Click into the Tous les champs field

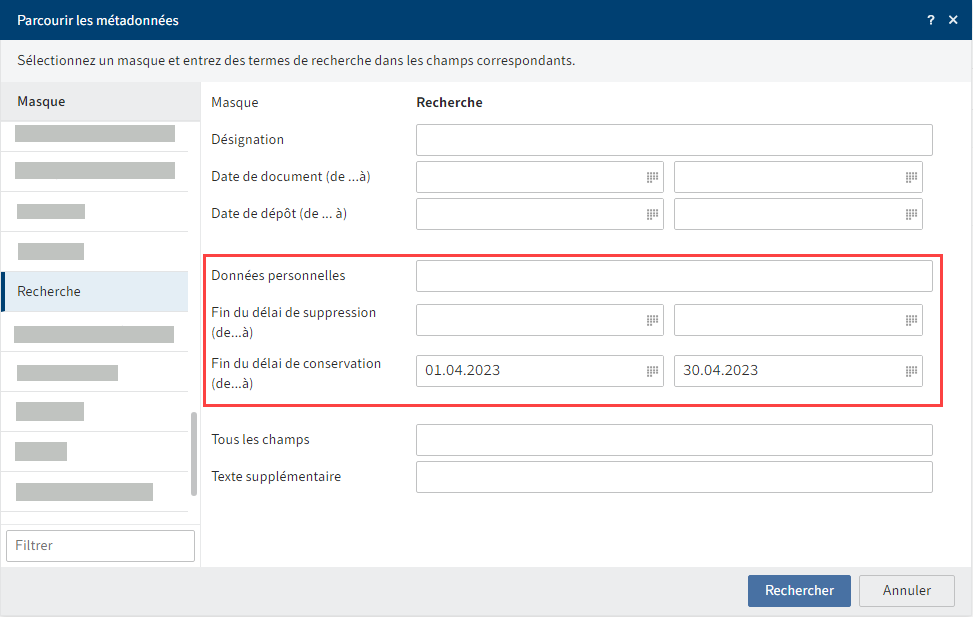[x=674, y=439]
